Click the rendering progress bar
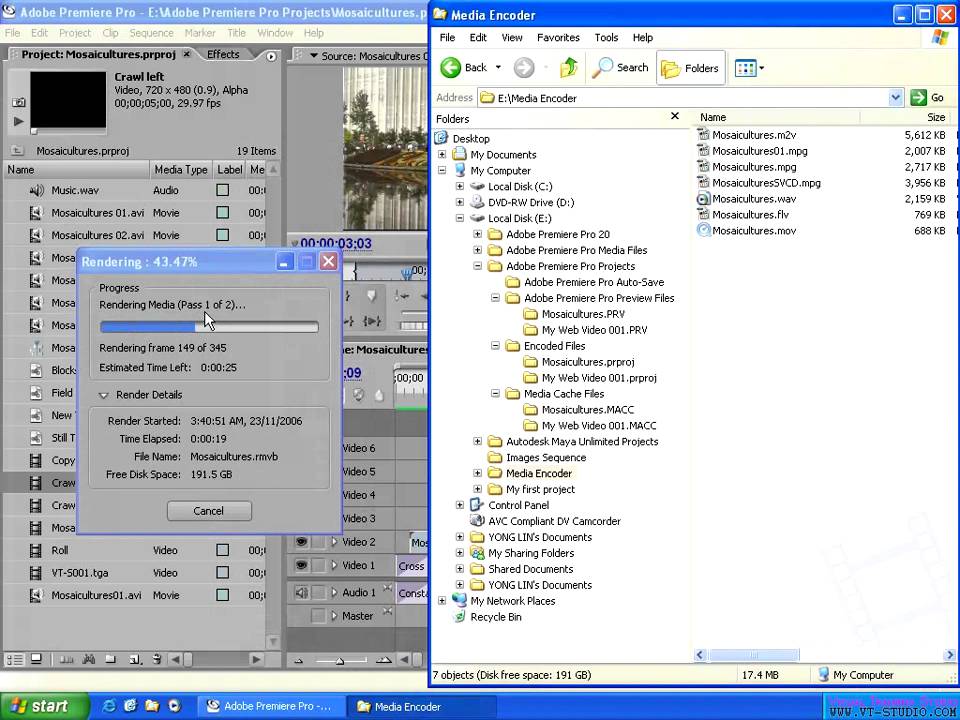This screenshot has width=960, height=720. (x=209, y=327)
